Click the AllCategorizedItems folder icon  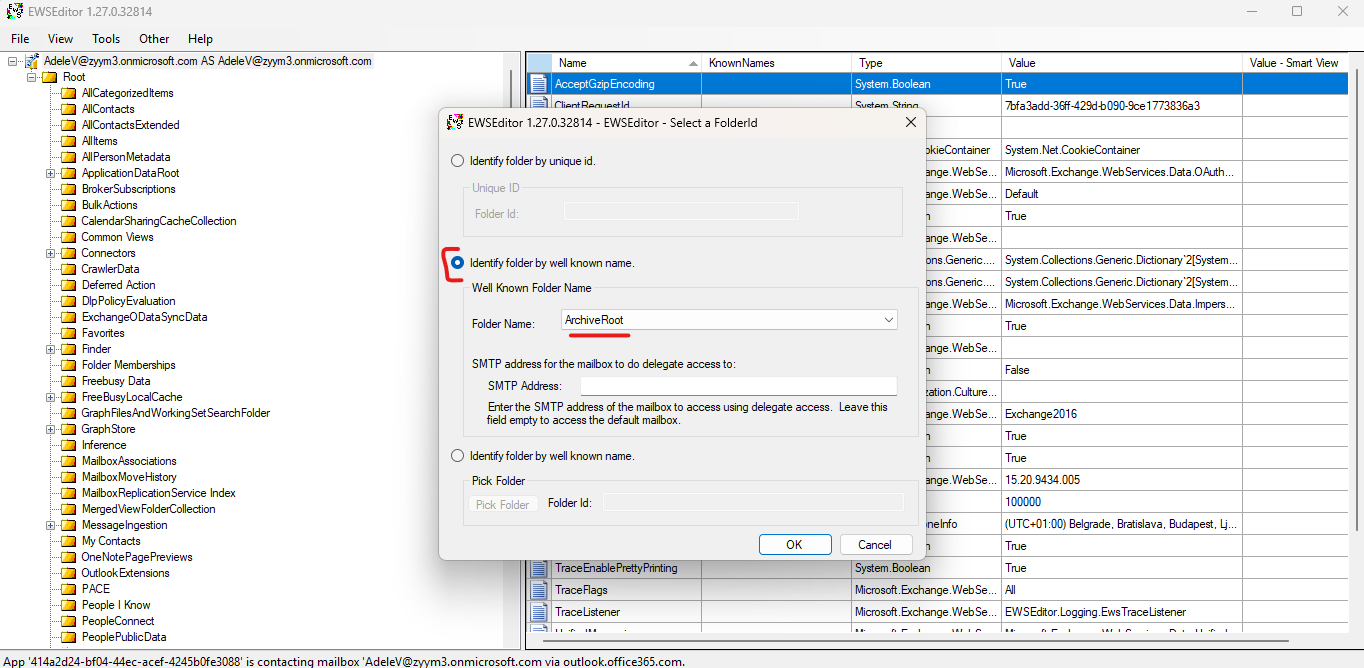69,93
